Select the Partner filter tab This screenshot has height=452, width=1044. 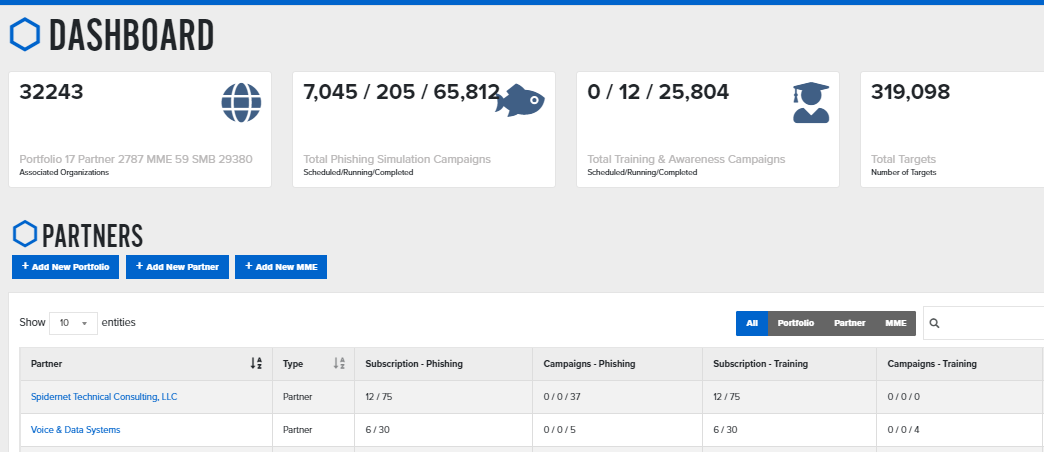point(850,324)
